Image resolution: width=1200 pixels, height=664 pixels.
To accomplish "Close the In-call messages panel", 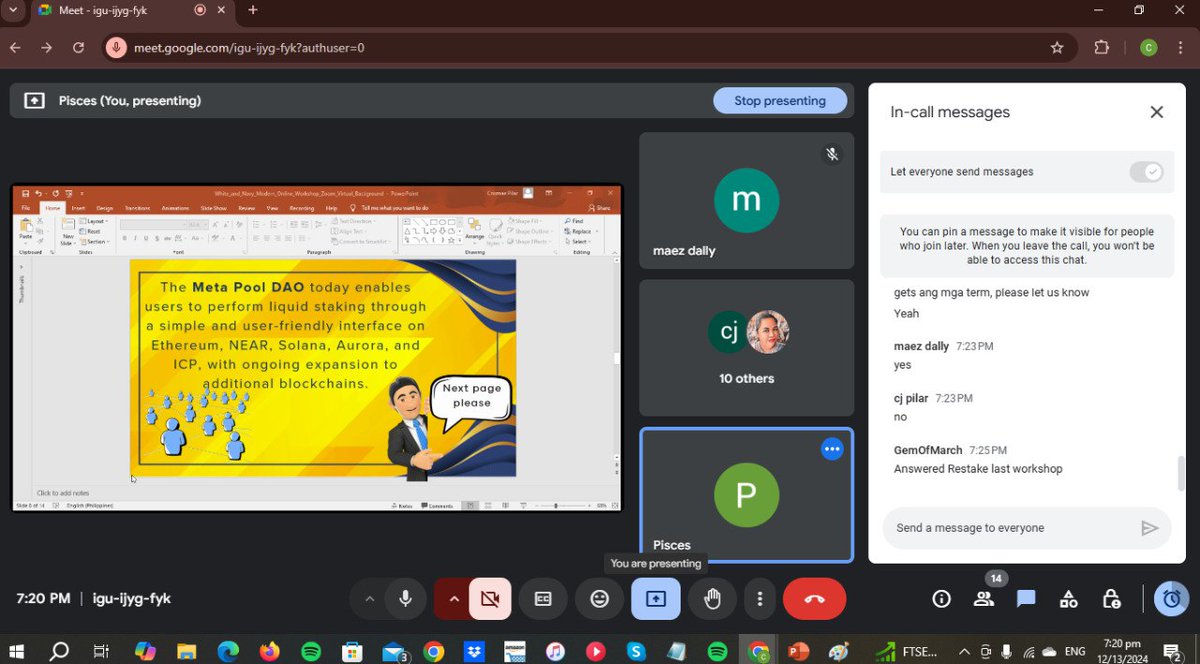I will (x=1157, y=112).
